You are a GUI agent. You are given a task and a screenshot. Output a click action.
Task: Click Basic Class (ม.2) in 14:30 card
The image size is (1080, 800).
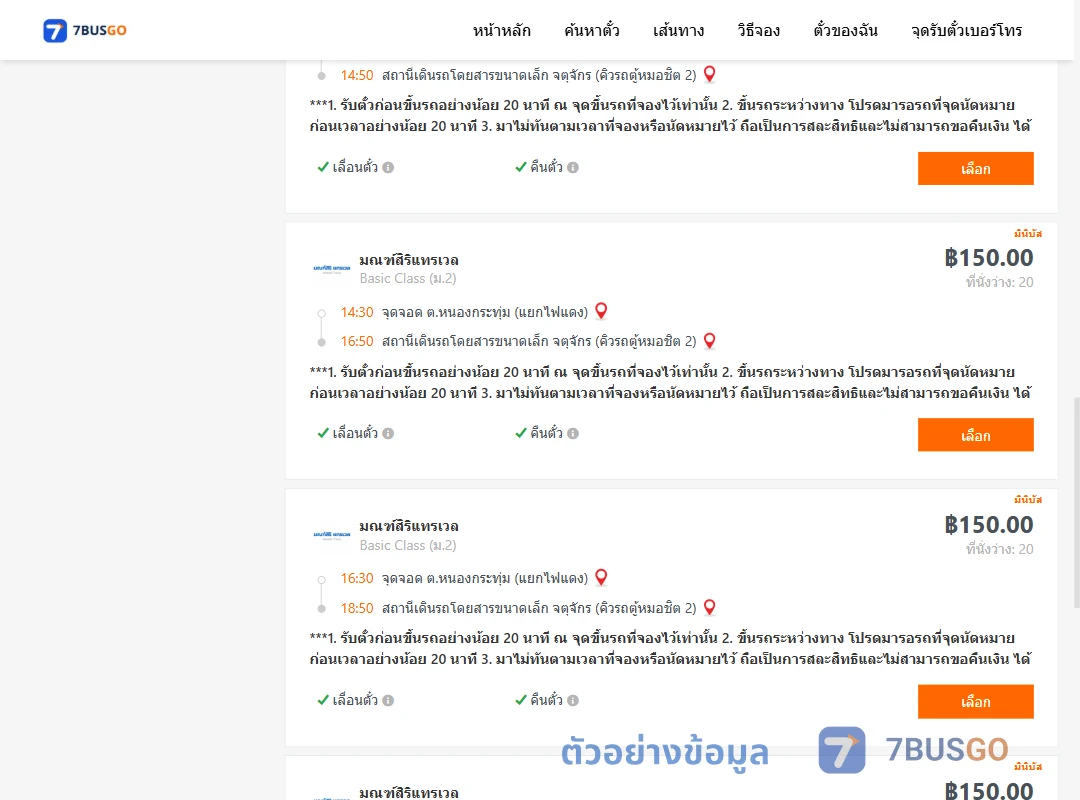[408, 278]
